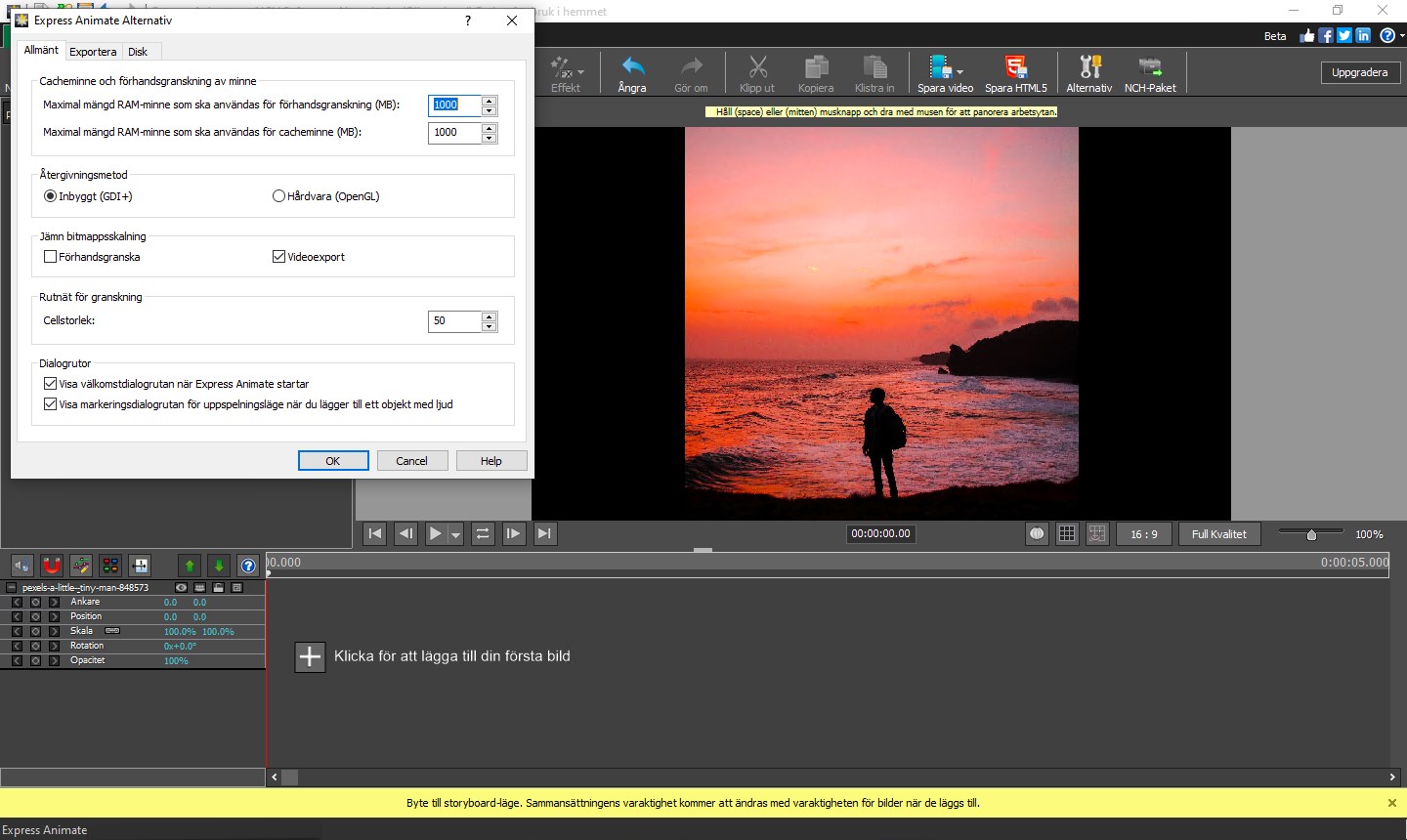
Task: Click the preview zoom slider handle
Action: [1311, 534]
